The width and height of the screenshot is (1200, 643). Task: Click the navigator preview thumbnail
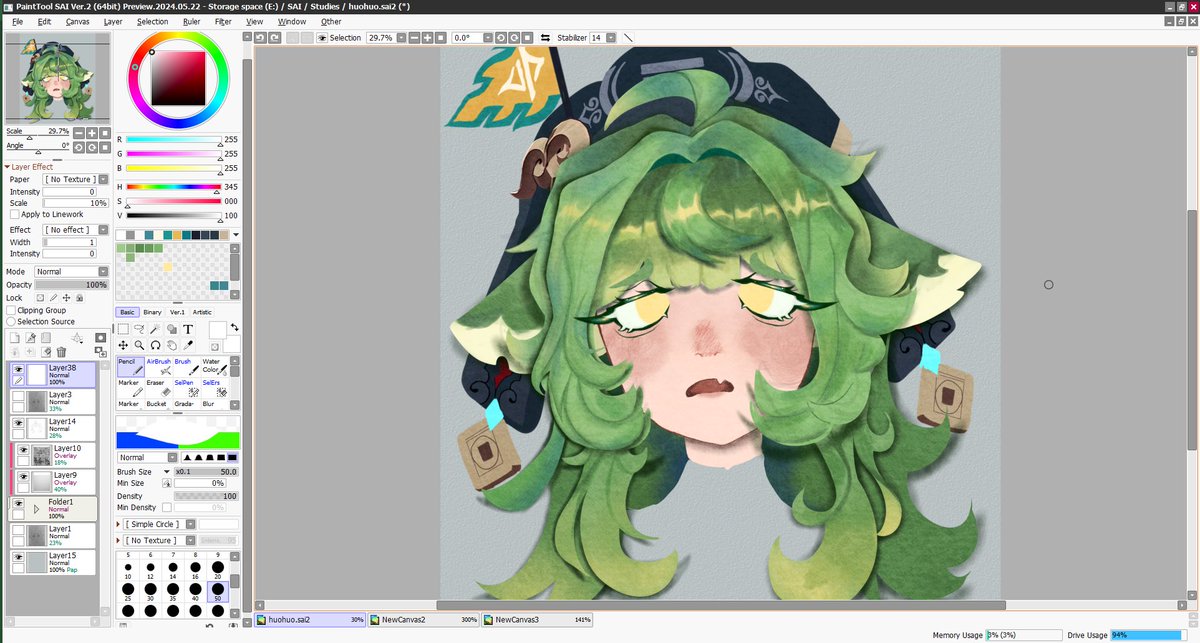pyautogui.click(x=56, y=78)
